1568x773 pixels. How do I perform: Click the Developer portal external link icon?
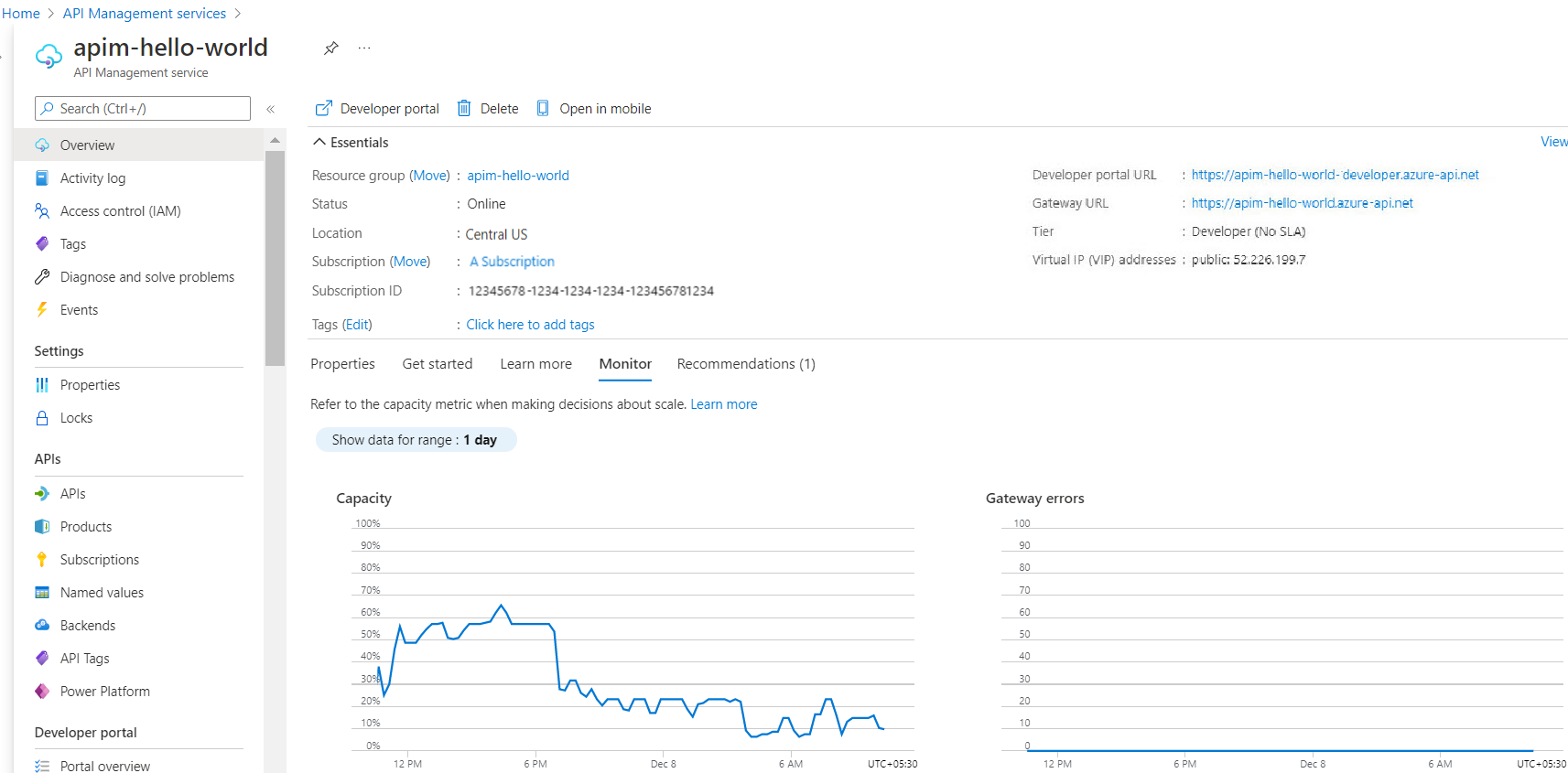click(x=323, y=109)
